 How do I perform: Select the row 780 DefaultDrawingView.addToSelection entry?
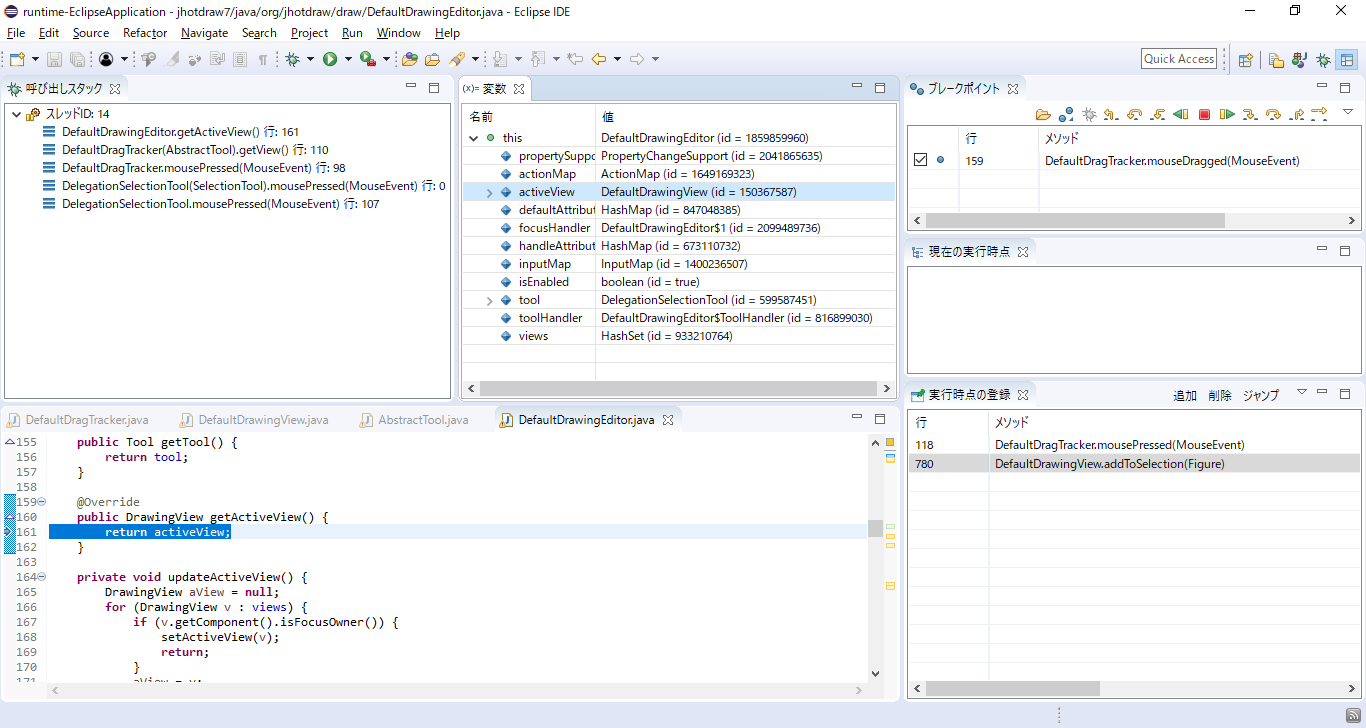[x=1134, y=464]
